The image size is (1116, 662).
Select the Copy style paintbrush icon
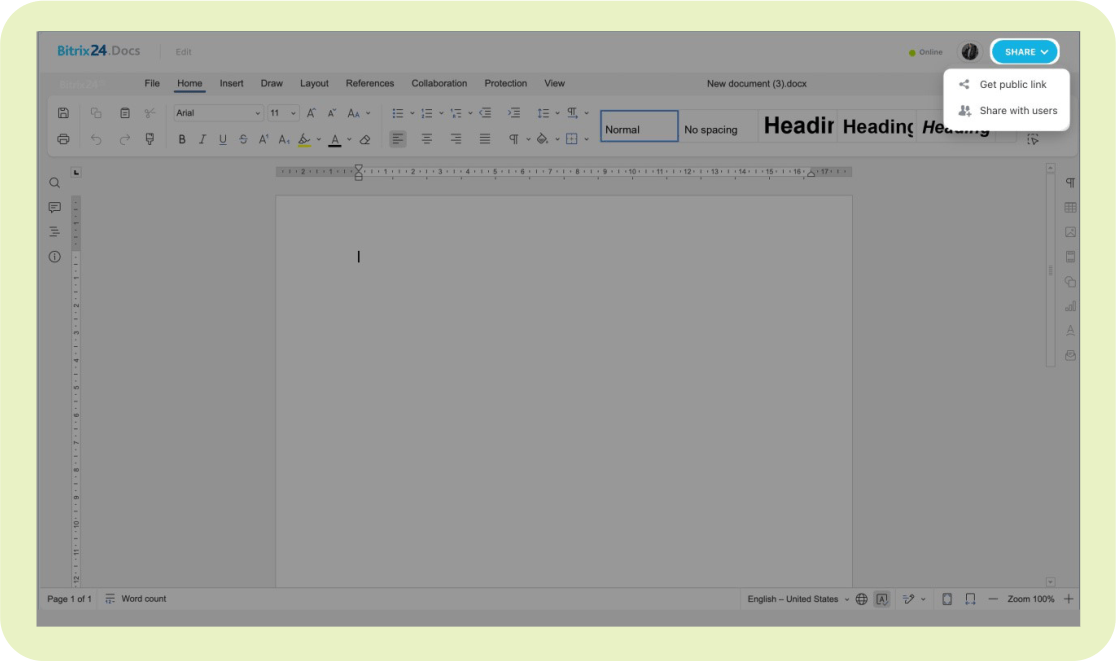click(x=150, y=139)
